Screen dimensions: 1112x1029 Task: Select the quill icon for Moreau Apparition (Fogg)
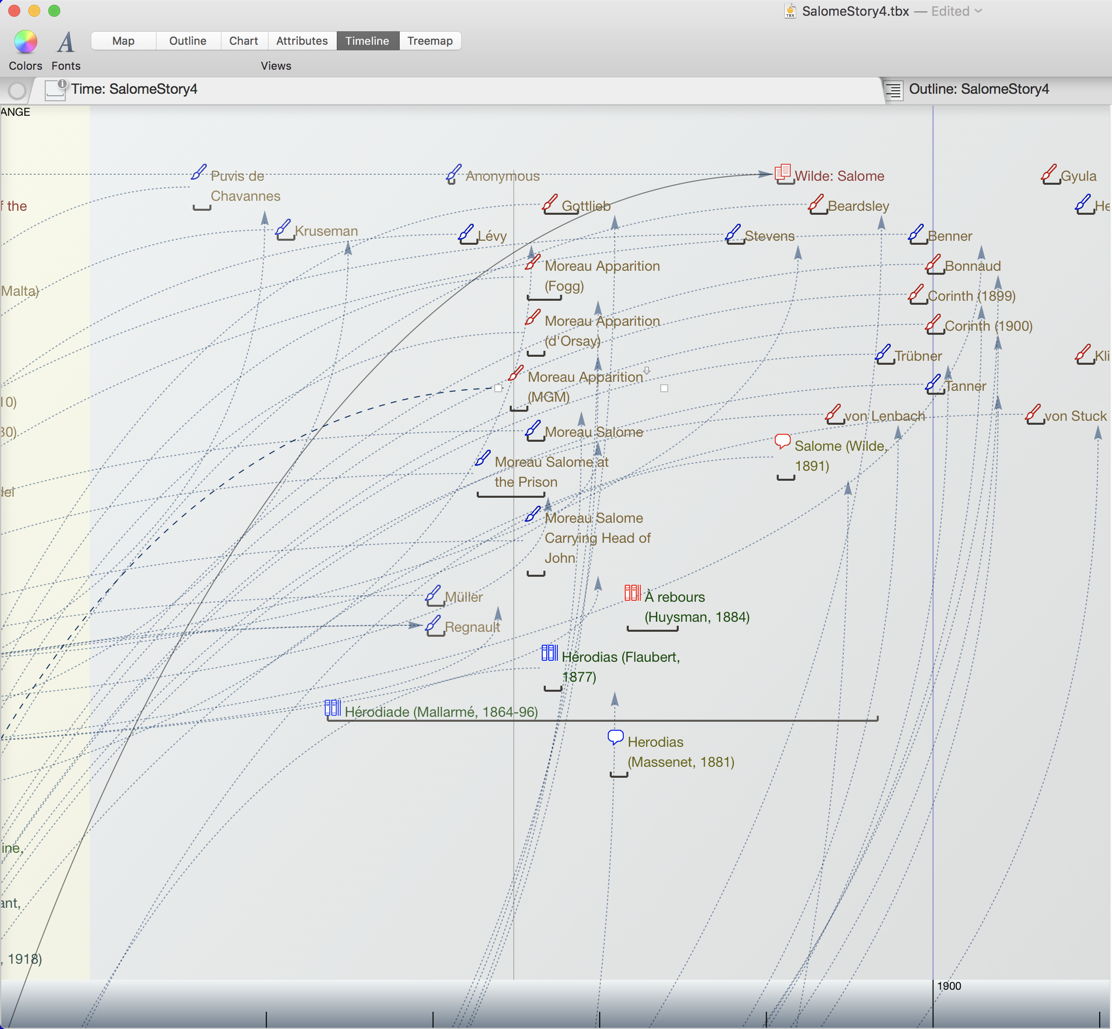coord(531,263)
